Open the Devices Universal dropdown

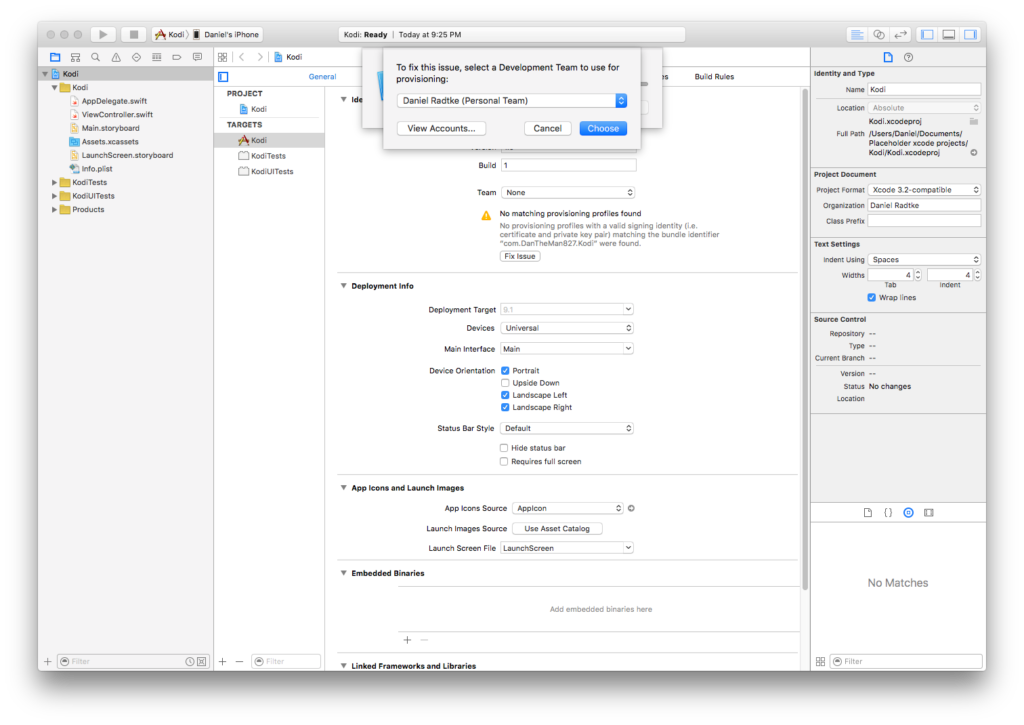pos(567,328)
